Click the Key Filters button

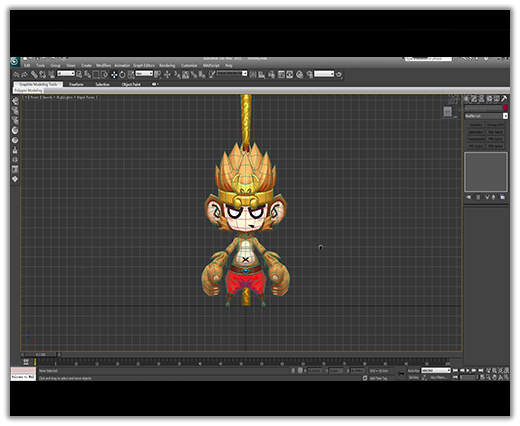coord(438,378)
